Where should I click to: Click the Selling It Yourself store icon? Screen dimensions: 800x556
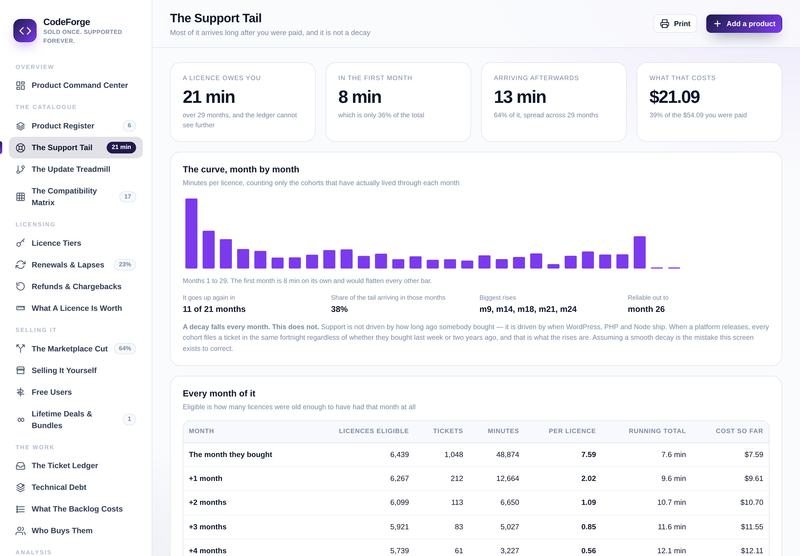20,370
